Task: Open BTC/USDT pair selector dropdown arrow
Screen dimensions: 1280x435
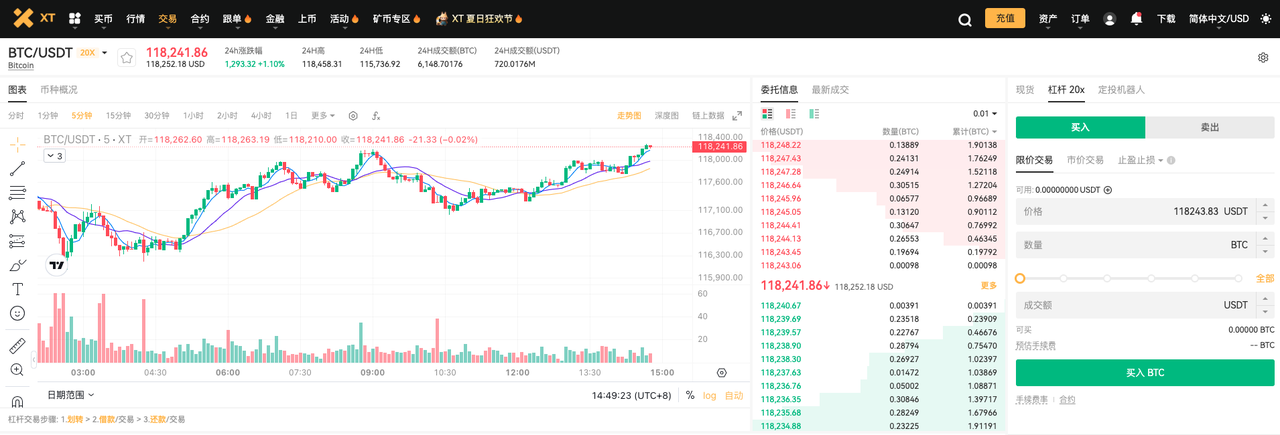Action: pos(104,52)
